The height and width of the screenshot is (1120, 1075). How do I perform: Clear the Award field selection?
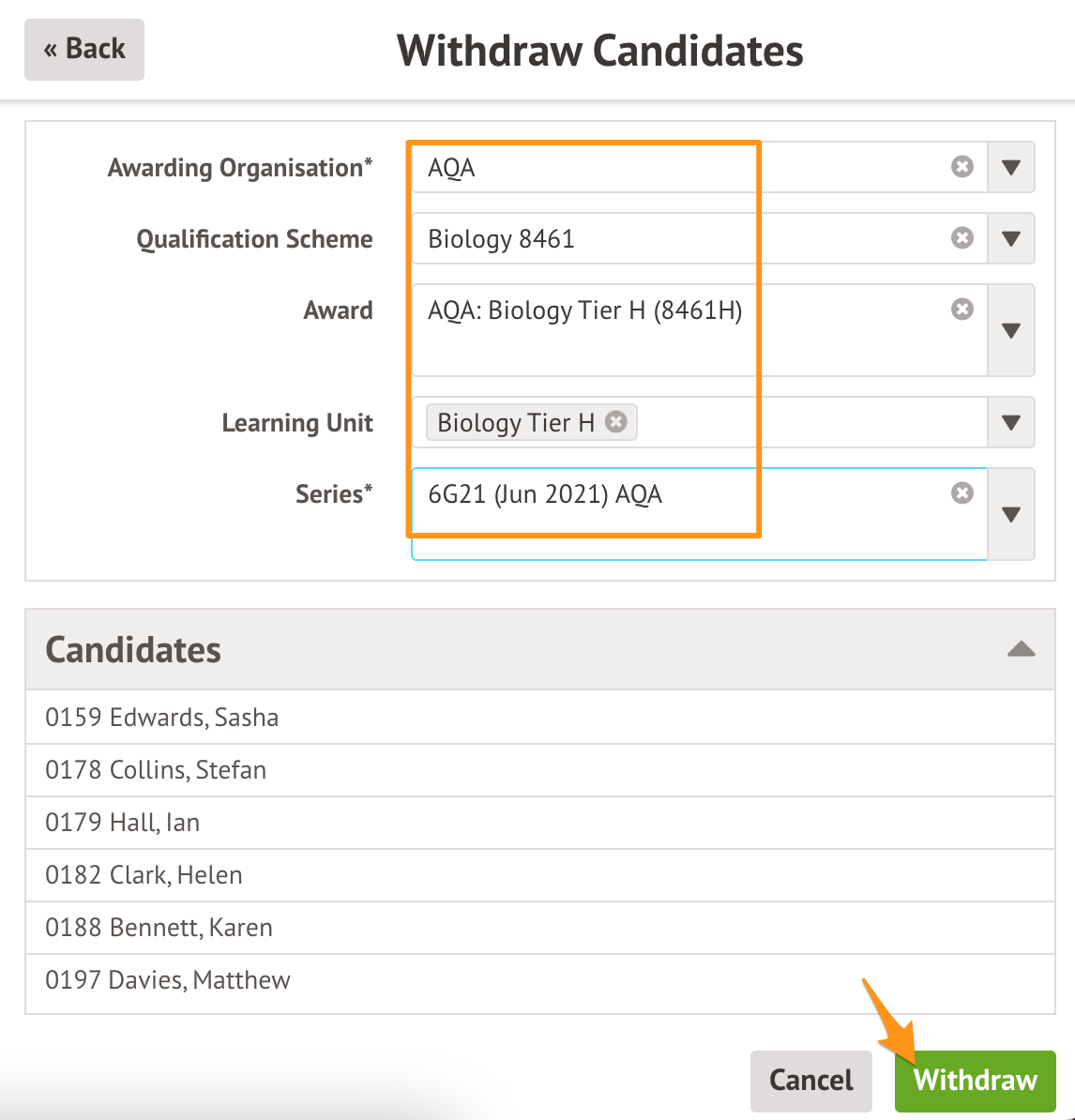tap(962, 310)
